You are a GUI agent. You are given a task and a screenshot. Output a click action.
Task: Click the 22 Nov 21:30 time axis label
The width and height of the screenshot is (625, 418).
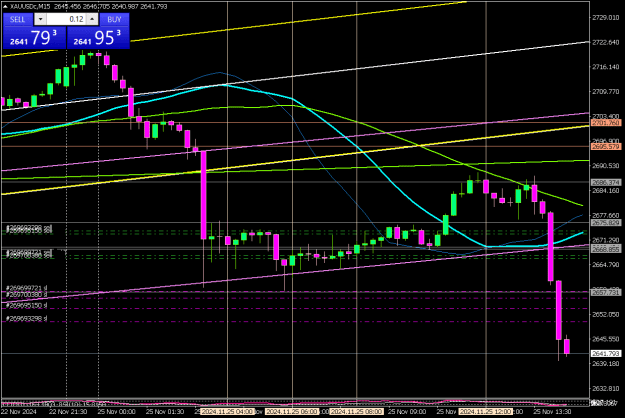click(x=68, y=412)
